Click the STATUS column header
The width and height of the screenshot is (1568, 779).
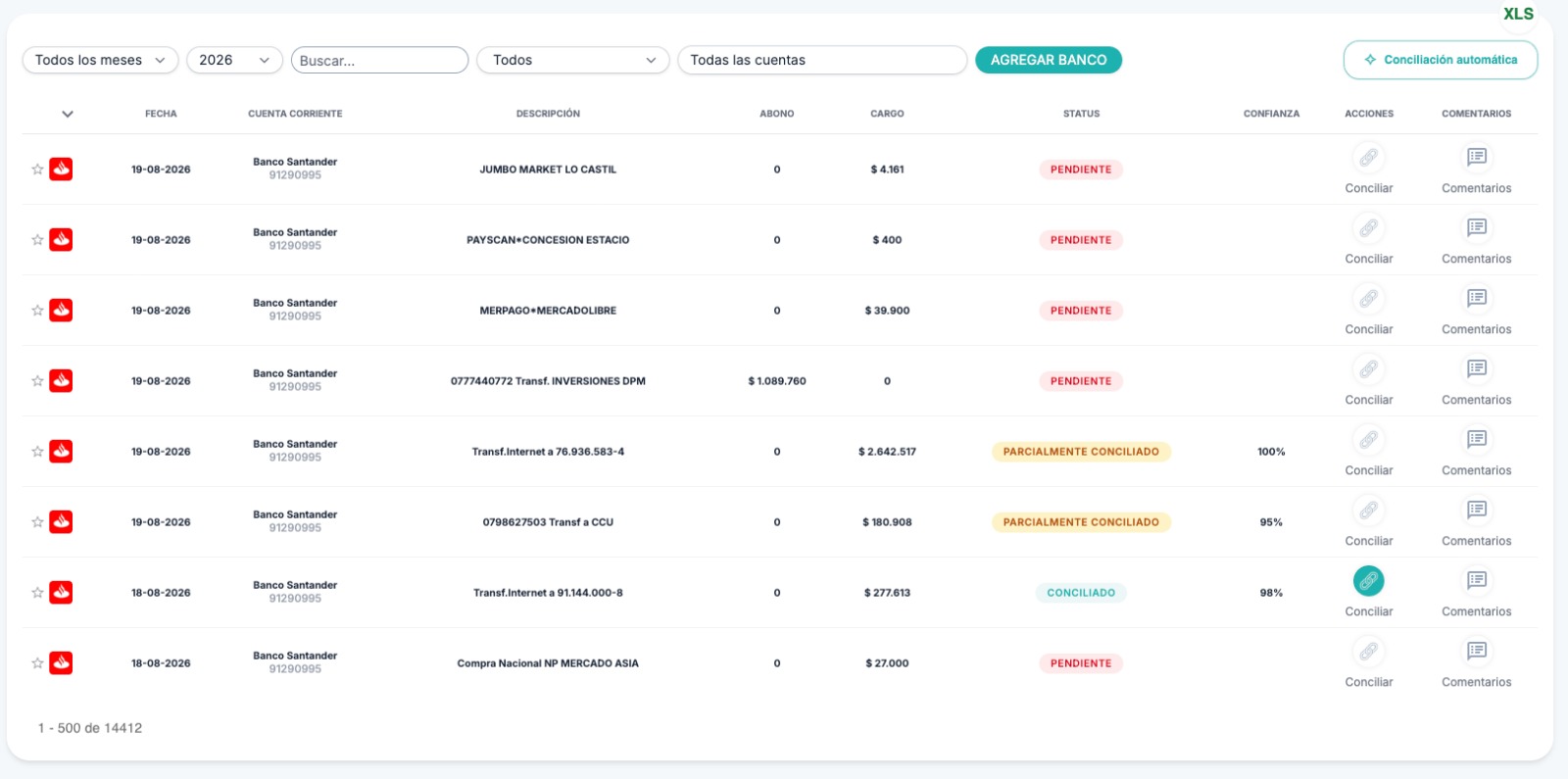click(1081, 114)
